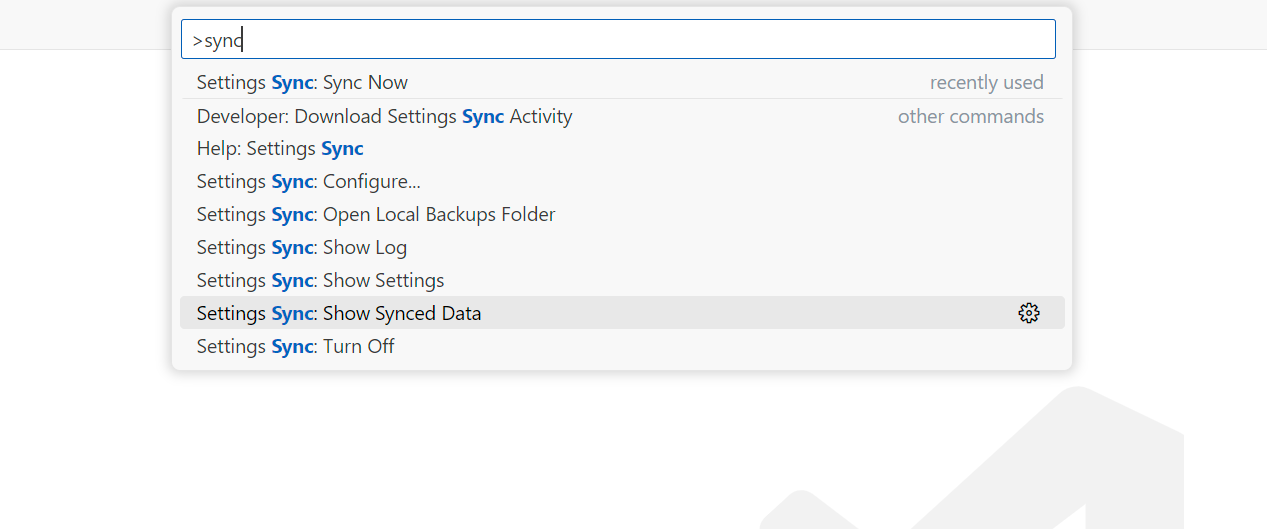This screenshot has height=529, width=1267.
Task: Dismiss palette by clicking empty editor area below
Action: click(x=400, y=450)
